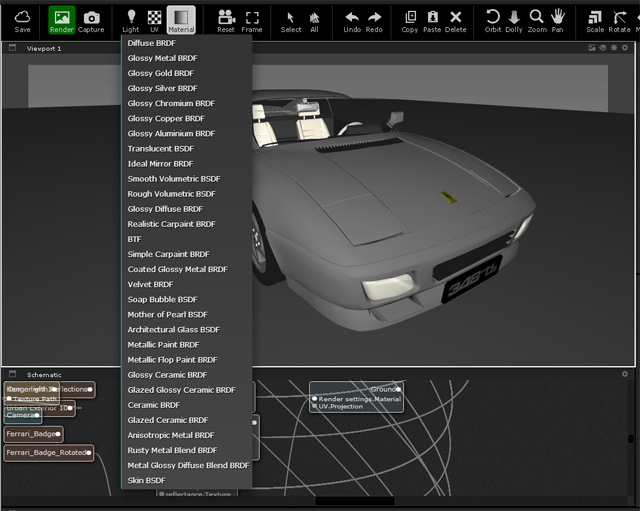Image resolution: width=640 pixels, height=511 pixels.
Task: Choose Skin BSDF
Action: click(x=187, y=481)
